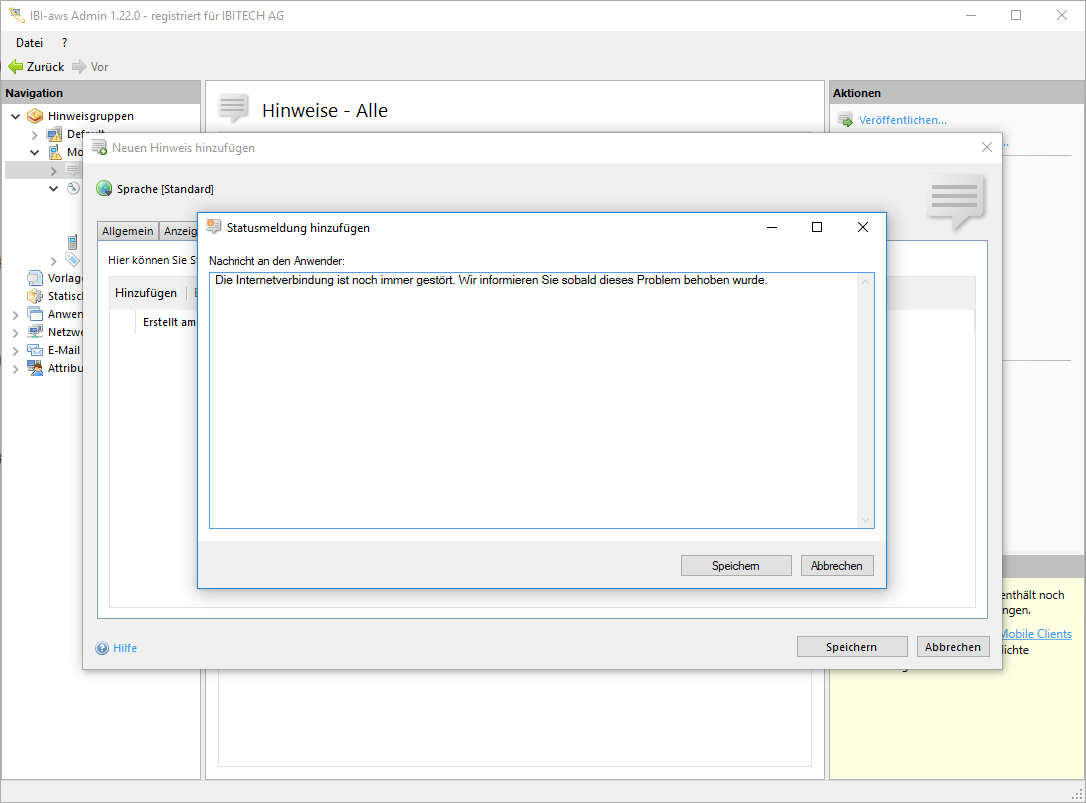Open the Datei menu
This screenshot has width=1086, height=803.
click(29, 43)
